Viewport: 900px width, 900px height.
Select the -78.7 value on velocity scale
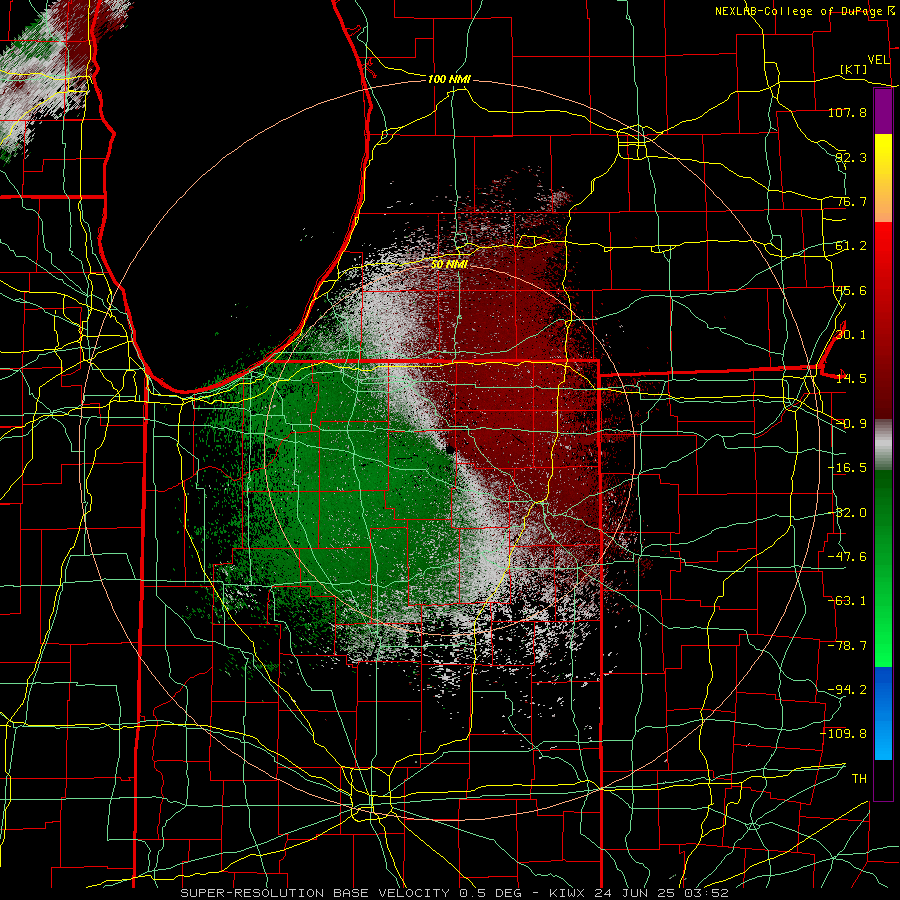click(x=847, y=646)
